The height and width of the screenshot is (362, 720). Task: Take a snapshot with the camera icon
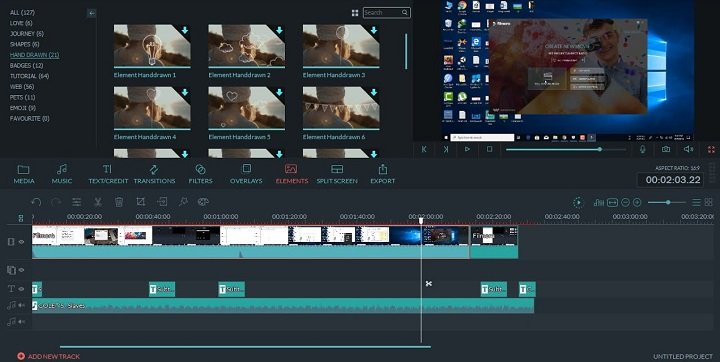tap(665, 149)
